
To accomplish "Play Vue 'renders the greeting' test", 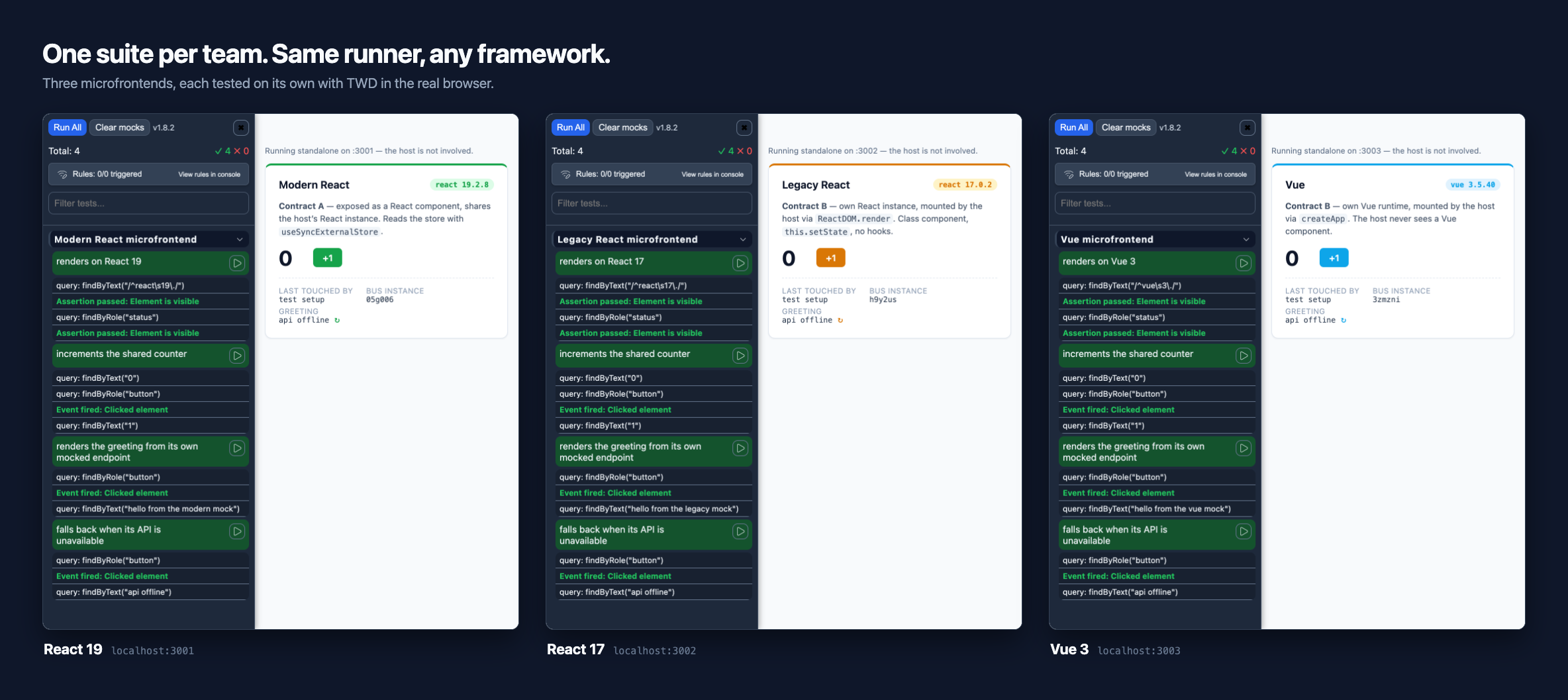I will point(1244,448).
